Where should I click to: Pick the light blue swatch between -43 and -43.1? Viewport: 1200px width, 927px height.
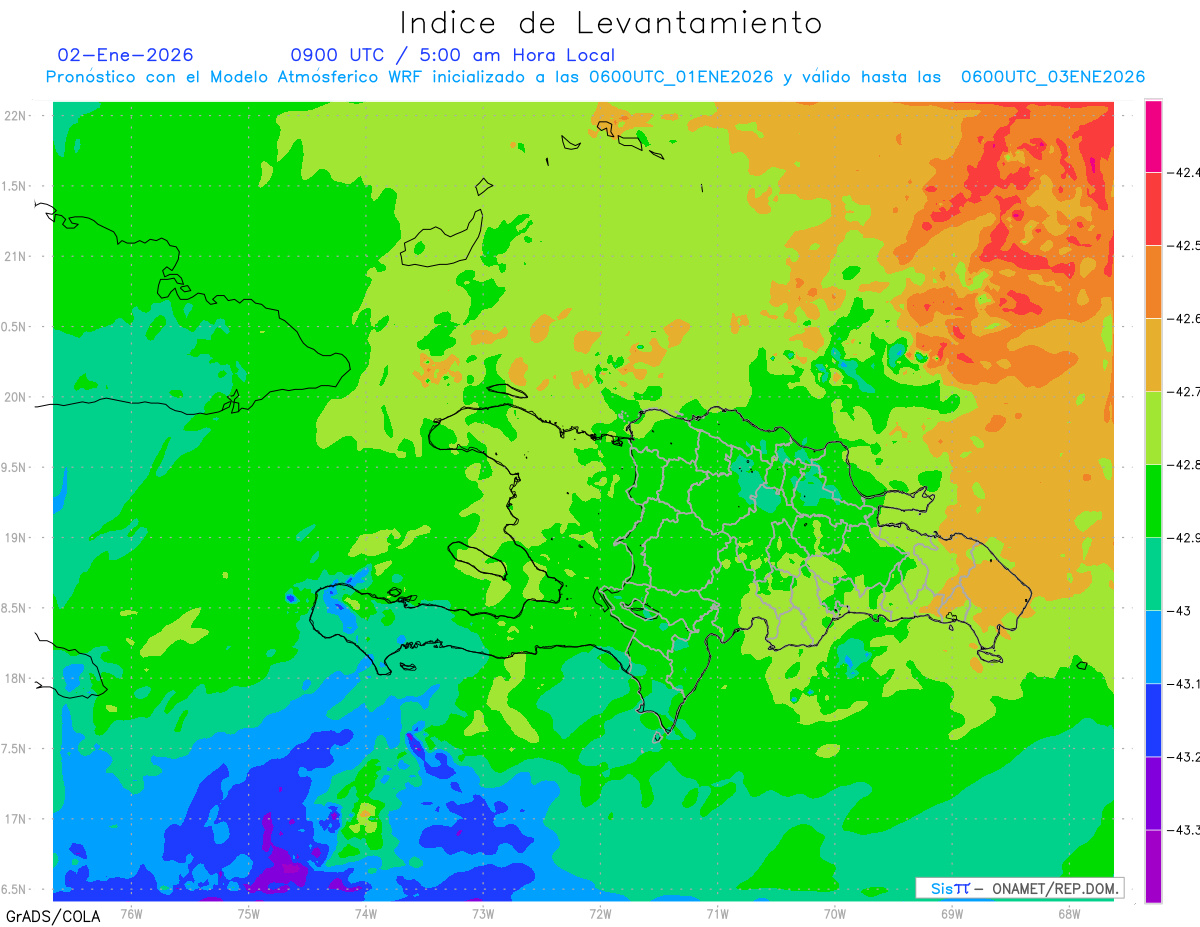pos(1153,646)
